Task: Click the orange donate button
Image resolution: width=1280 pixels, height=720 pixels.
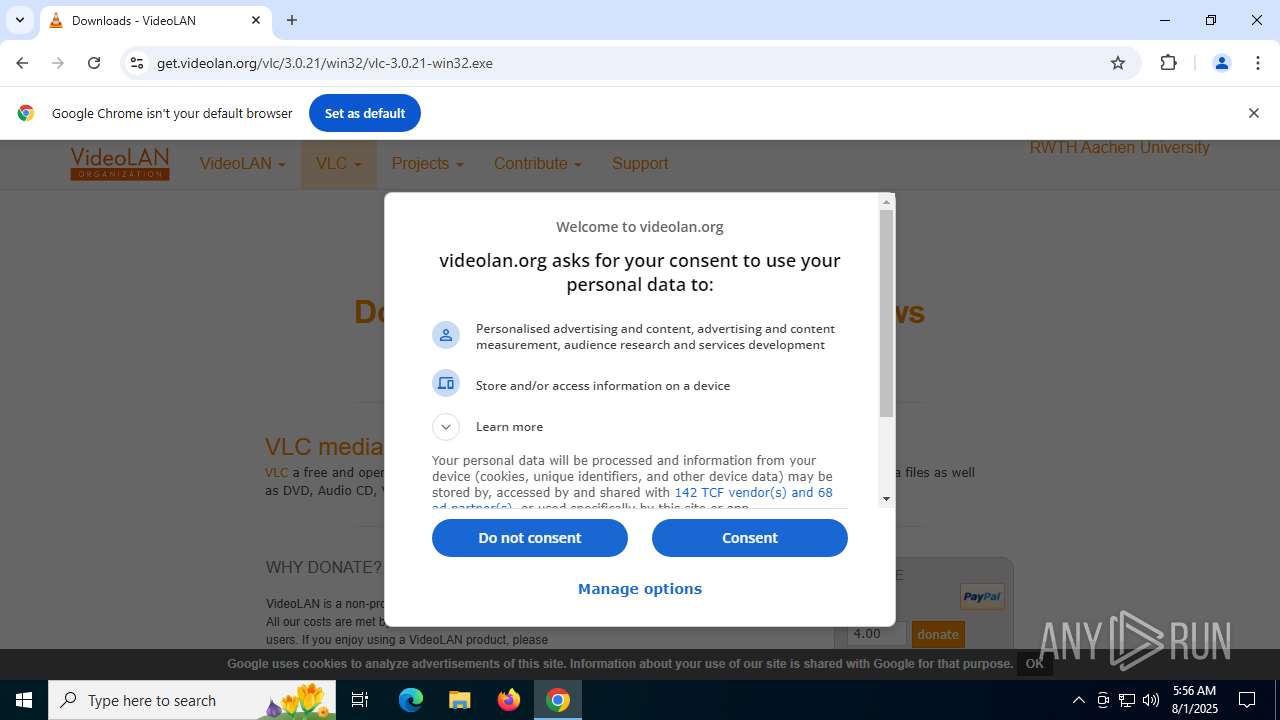Action: (x=938, y=634)
